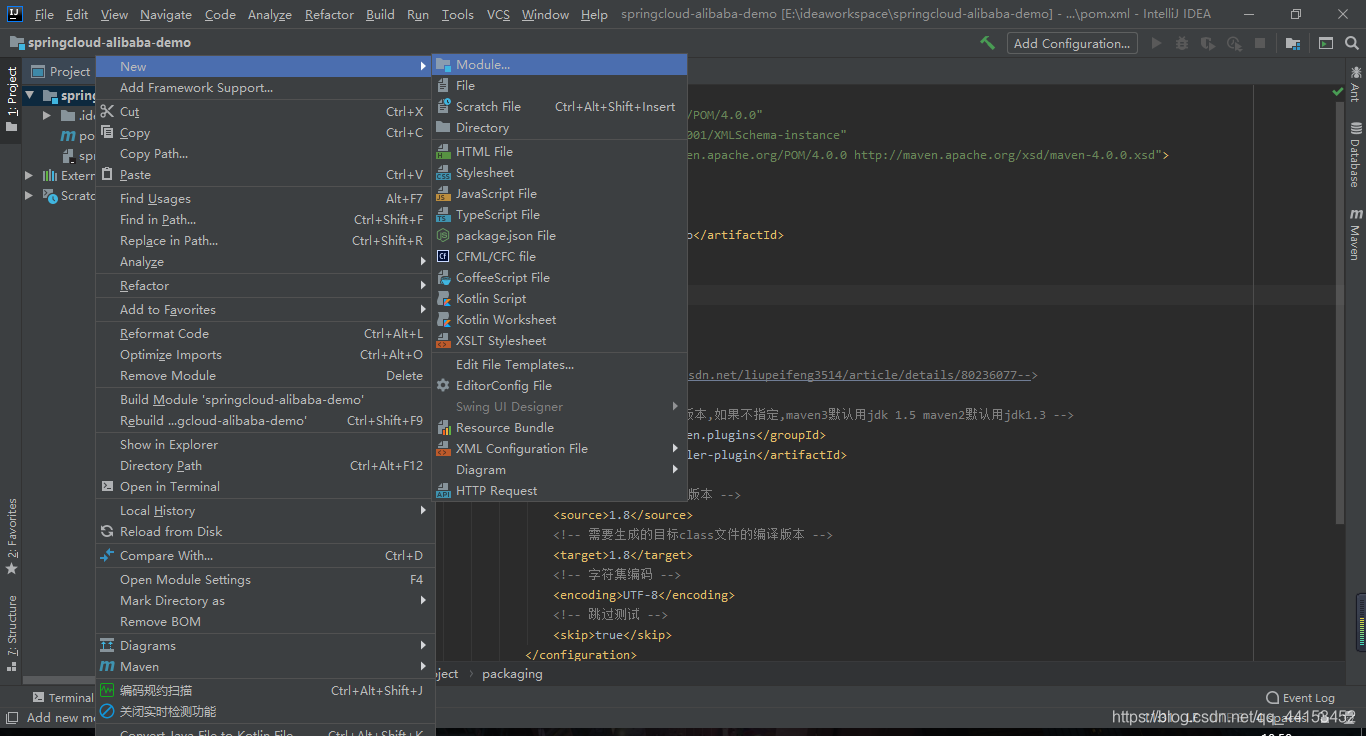Choose File in New submenu

coord(559,85)
